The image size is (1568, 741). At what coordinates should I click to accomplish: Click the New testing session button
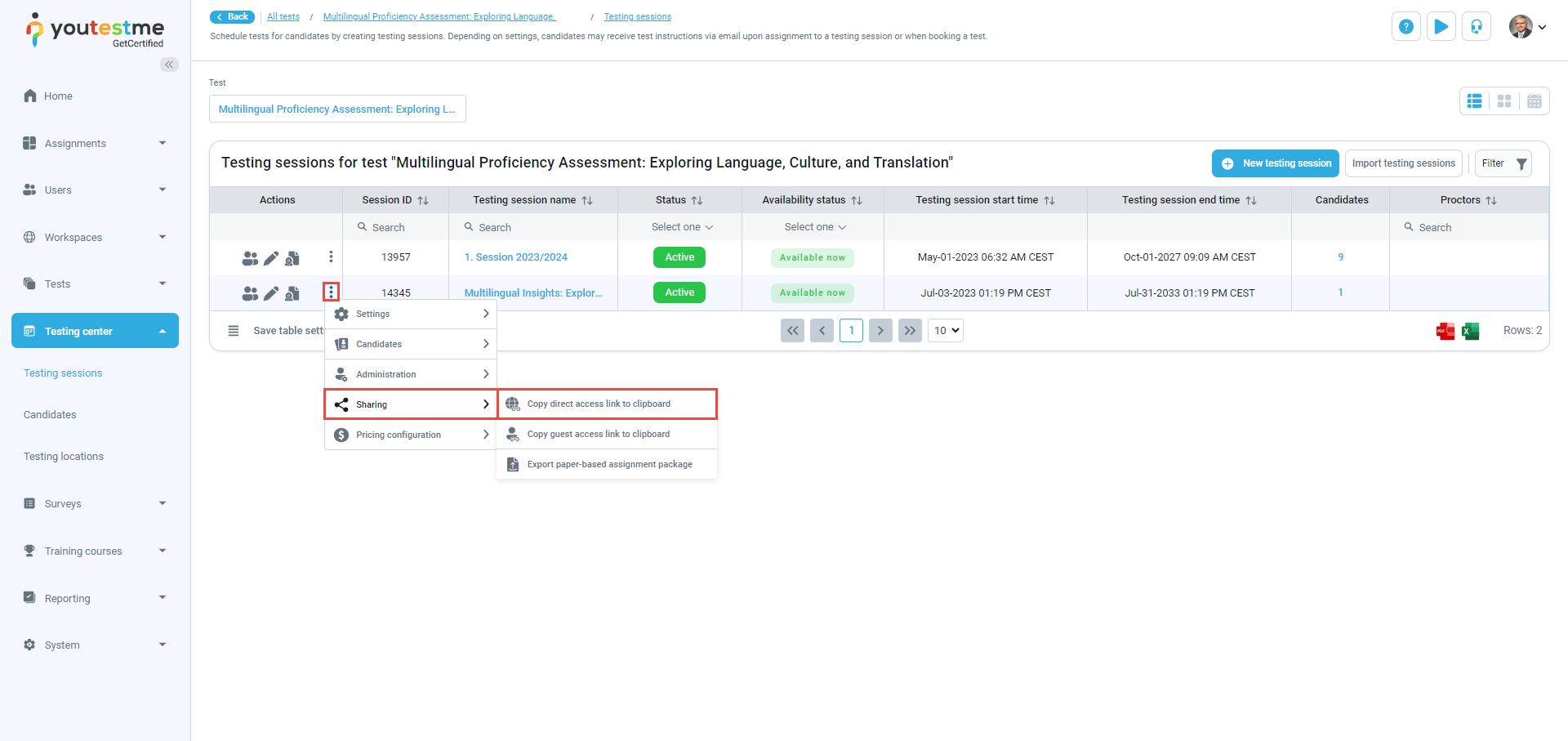coord(1276,163)
